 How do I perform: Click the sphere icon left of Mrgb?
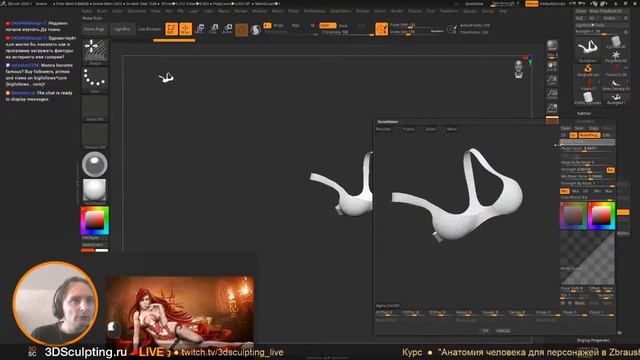pos(256,29)
